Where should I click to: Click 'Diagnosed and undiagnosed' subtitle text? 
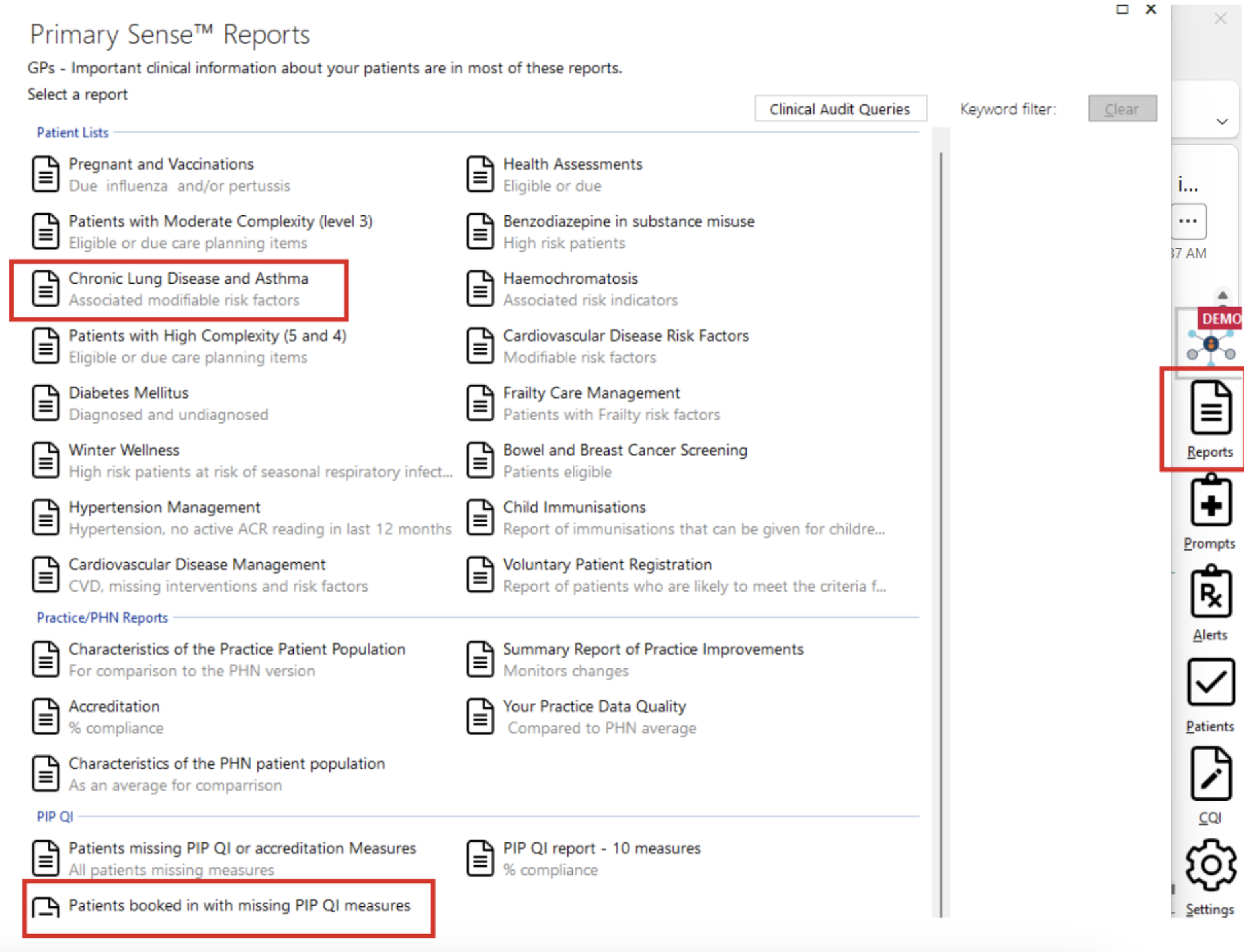pos(168,414)
